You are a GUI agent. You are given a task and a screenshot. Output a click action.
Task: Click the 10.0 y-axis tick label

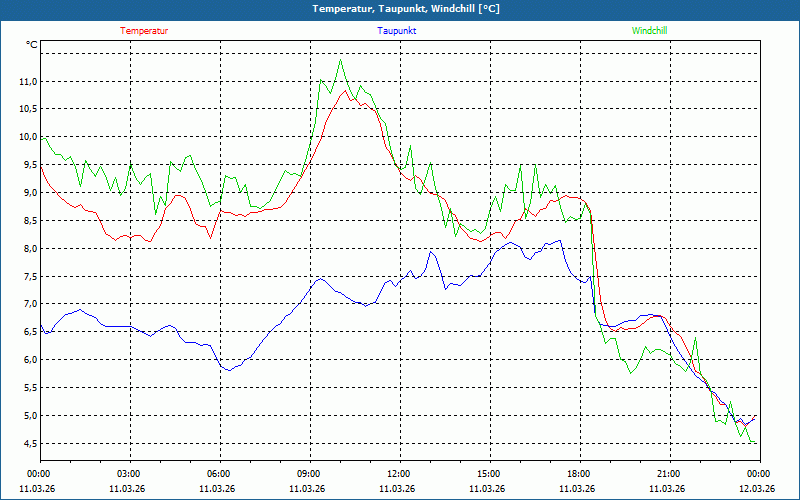28,137
